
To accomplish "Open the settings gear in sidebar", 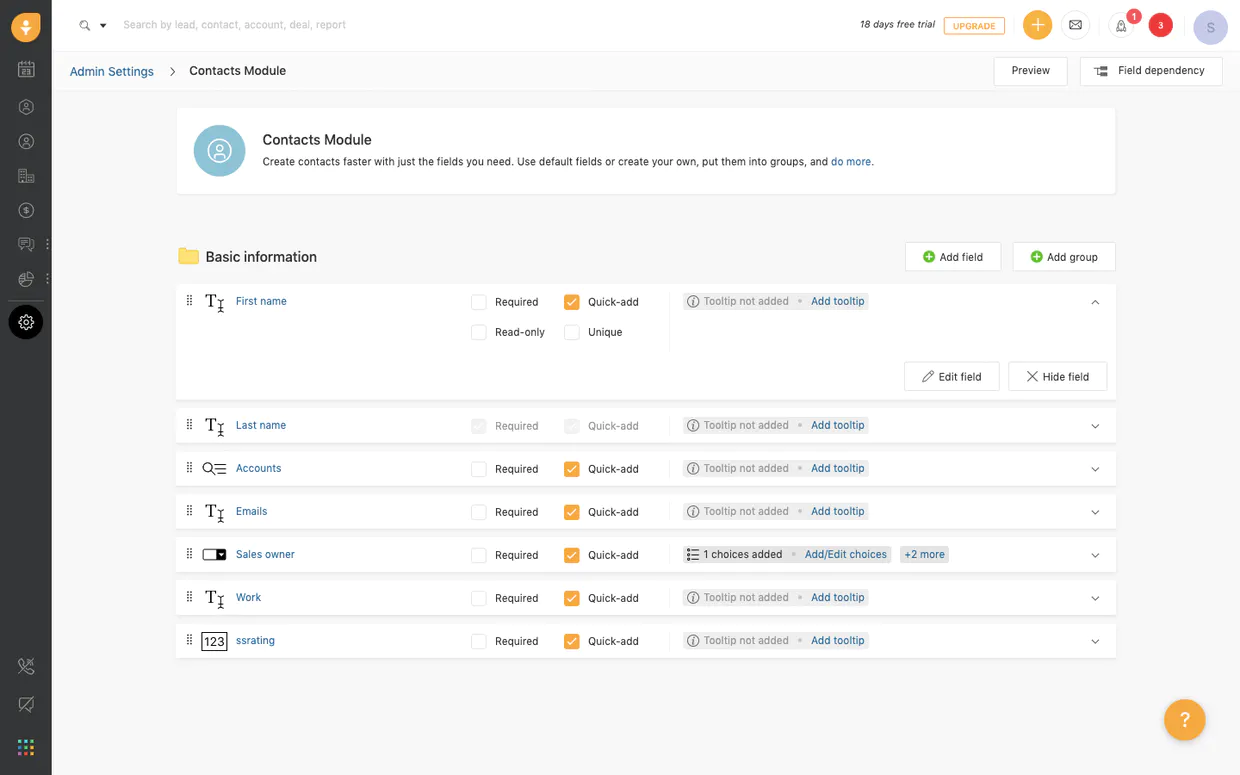I will [26, 322].
